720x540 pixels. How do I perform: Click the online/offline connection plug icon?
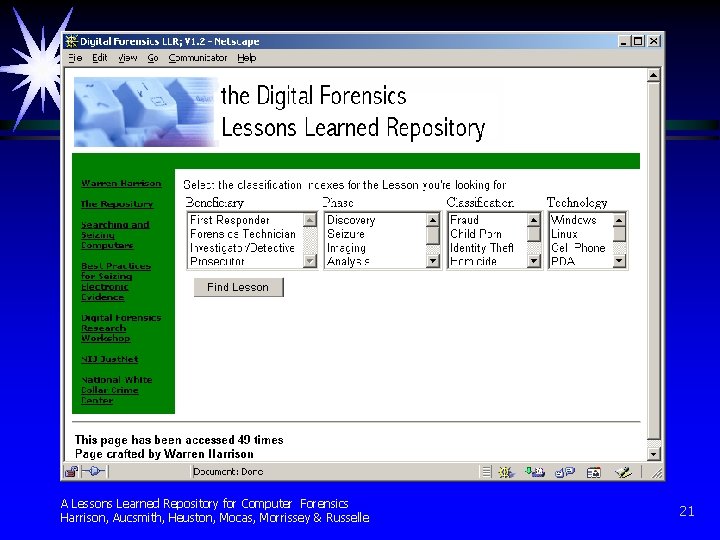[x=95, y=472]
